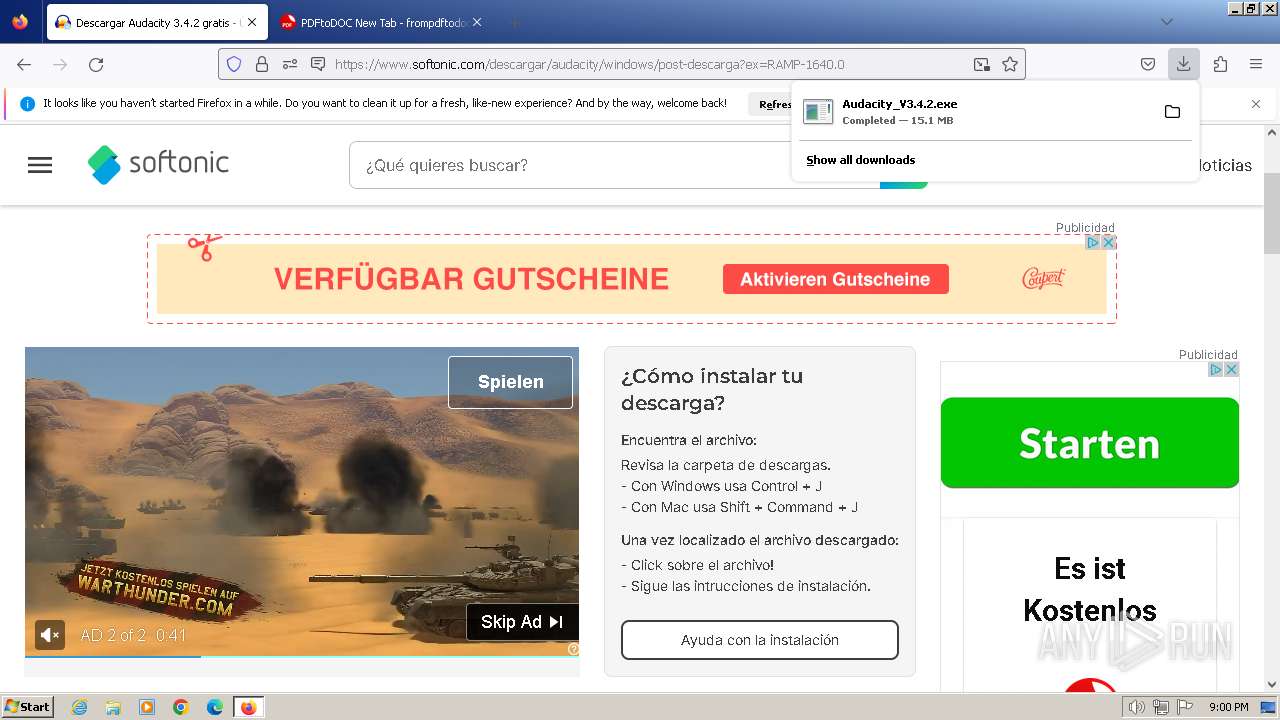Click Skip Ad on video

522,622
